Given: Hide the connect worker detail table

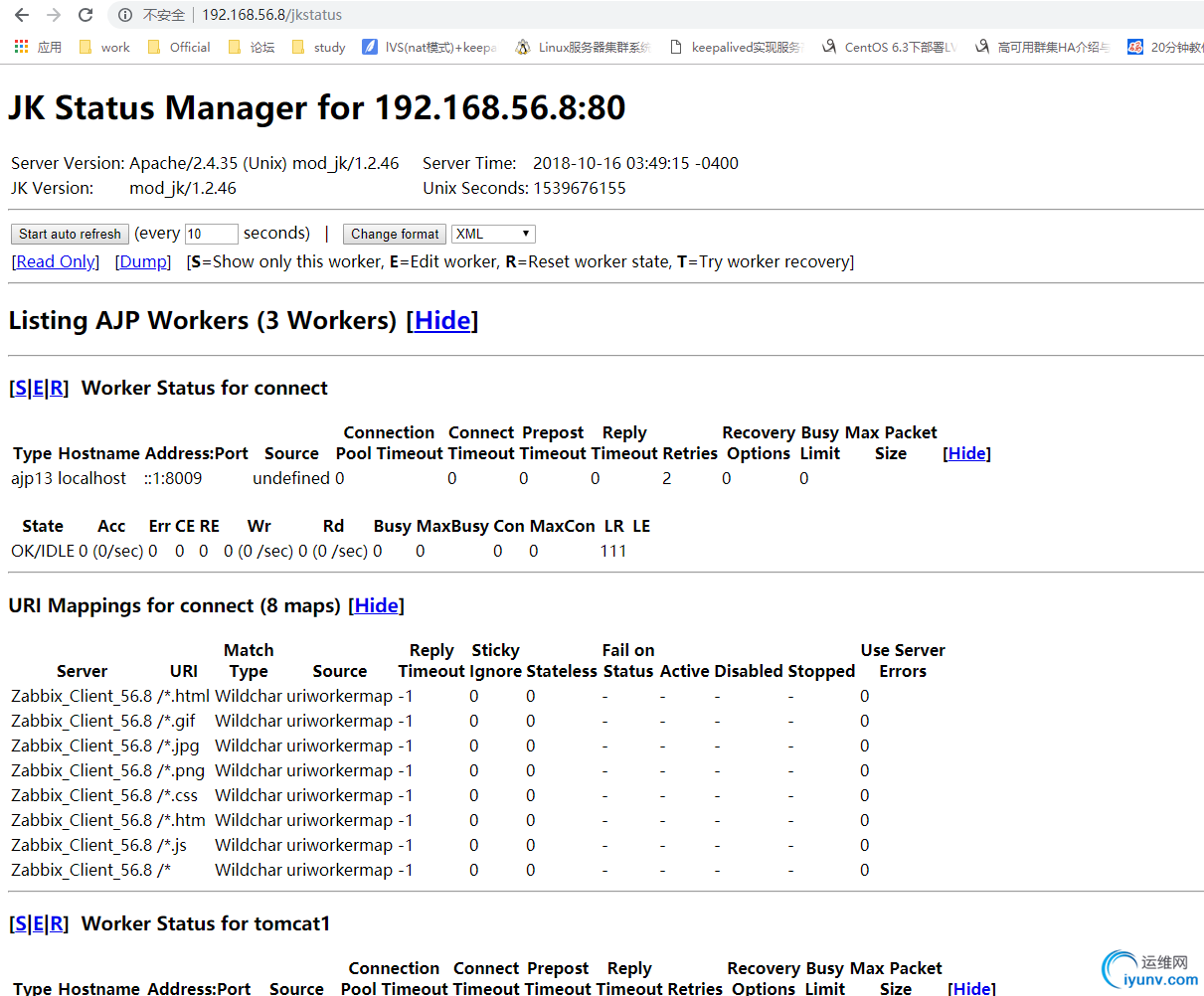Looking at the screenshot, I should [x=966, y=453].
